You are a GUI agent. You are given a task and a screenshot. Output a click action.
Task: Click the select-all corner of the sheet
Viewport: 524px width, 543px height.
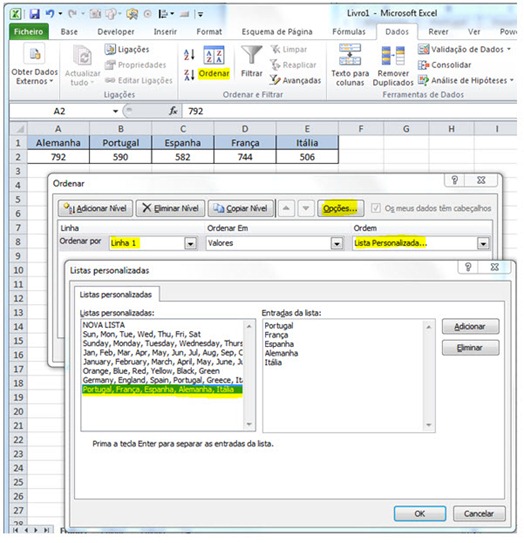[x=19, y=129]
